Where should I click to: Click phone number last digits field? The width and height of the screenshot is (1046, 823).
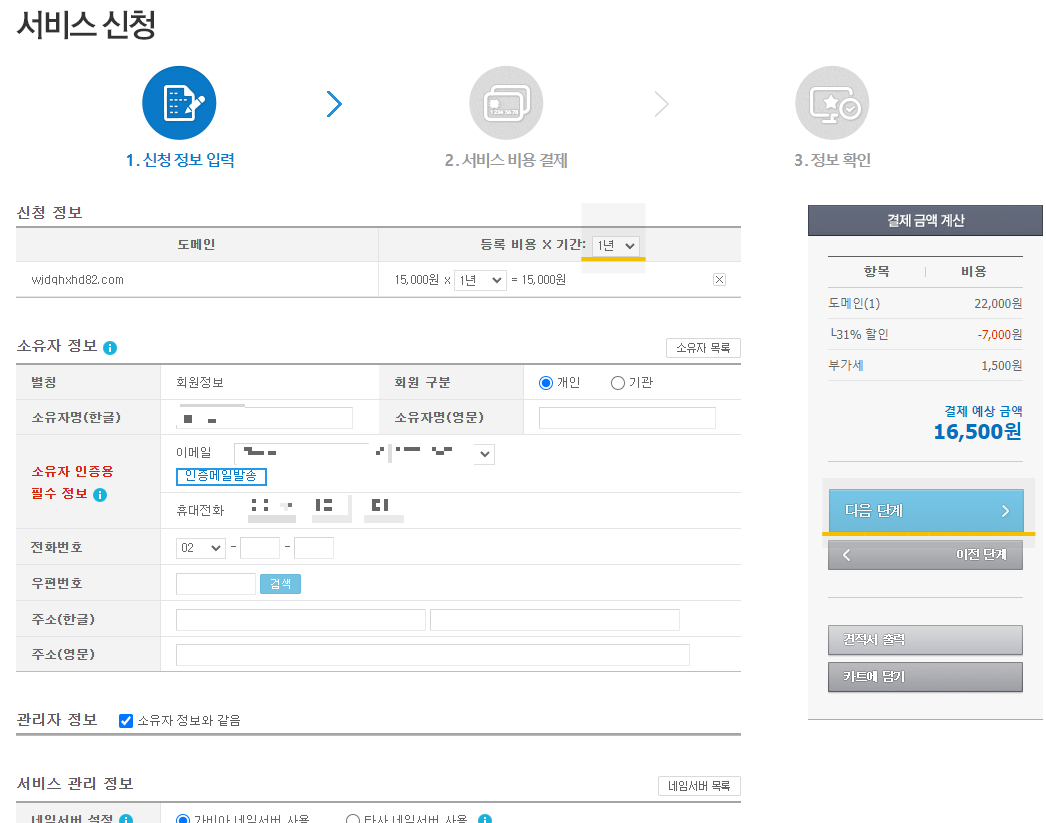point(314,548)
